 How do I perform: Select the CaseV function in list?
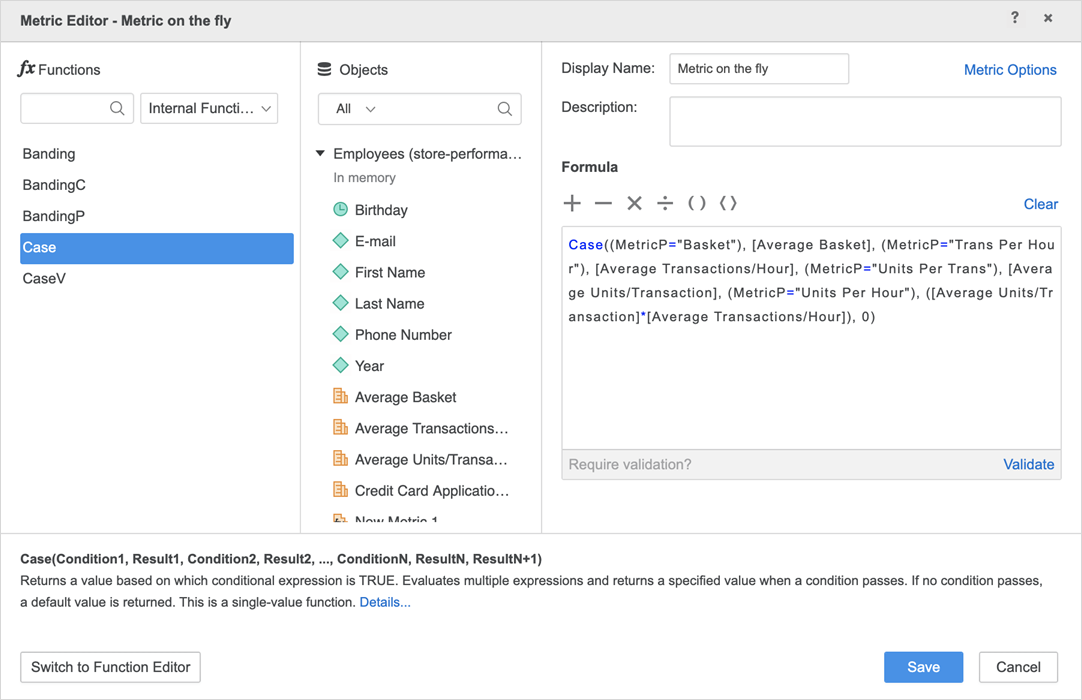point(44,278)
